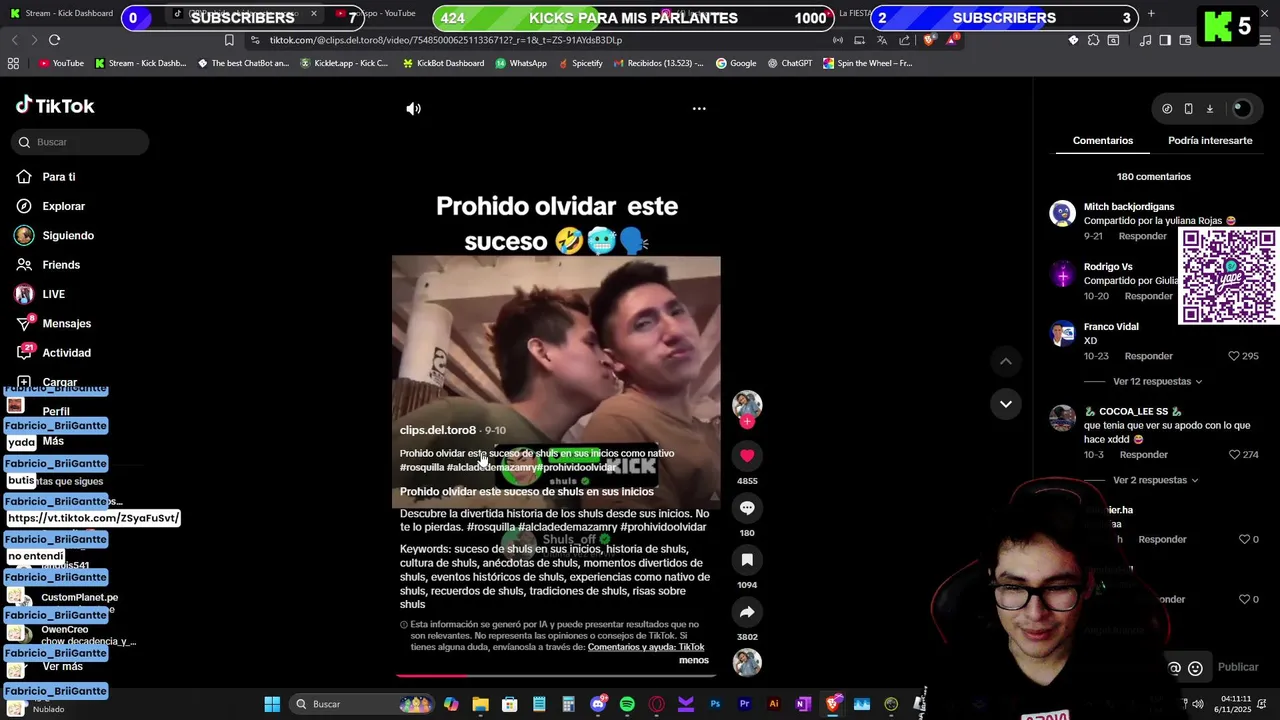Screen dimensions: 1280x720
Task: Open Discord from the taskbar
Action: coord(598,704)
